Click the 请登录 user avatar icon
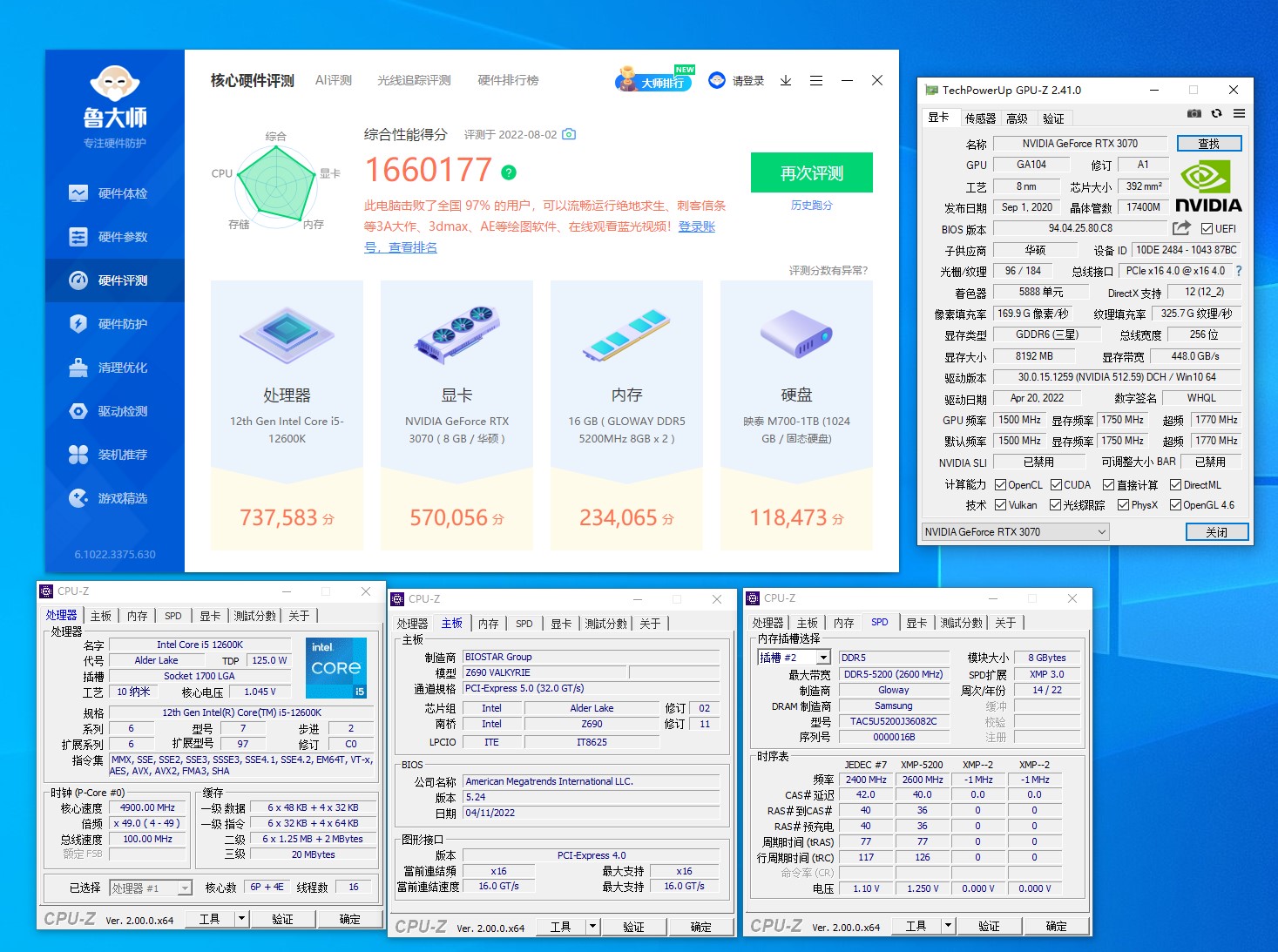The height and width of the screenshot is (952, 1278). coord(717,80)
